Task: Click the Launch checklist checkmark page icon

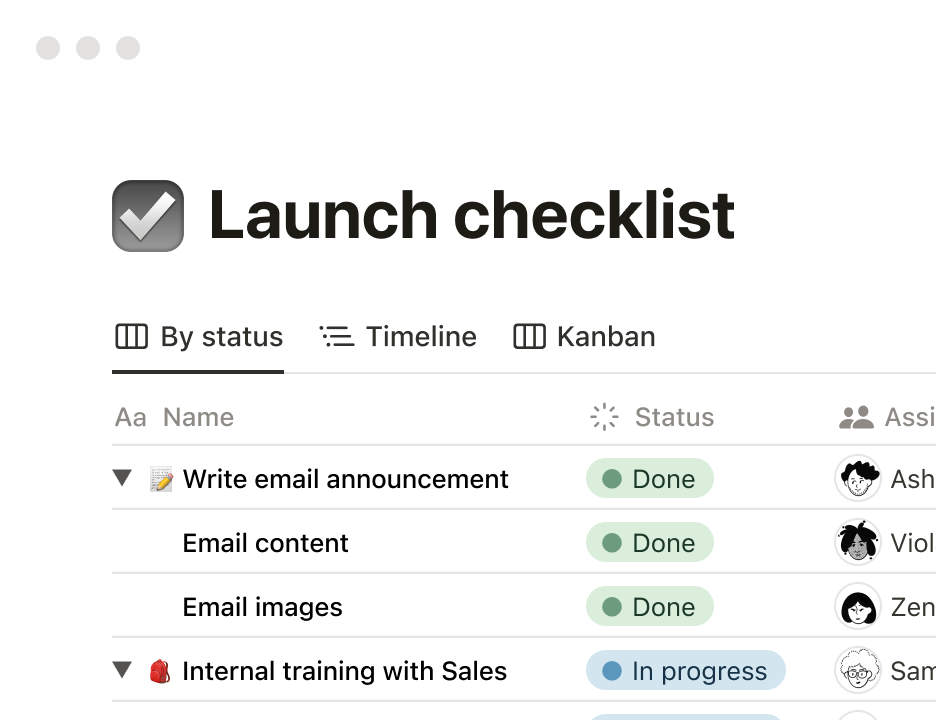Action: pyautogui.click(x=148, y=215)
